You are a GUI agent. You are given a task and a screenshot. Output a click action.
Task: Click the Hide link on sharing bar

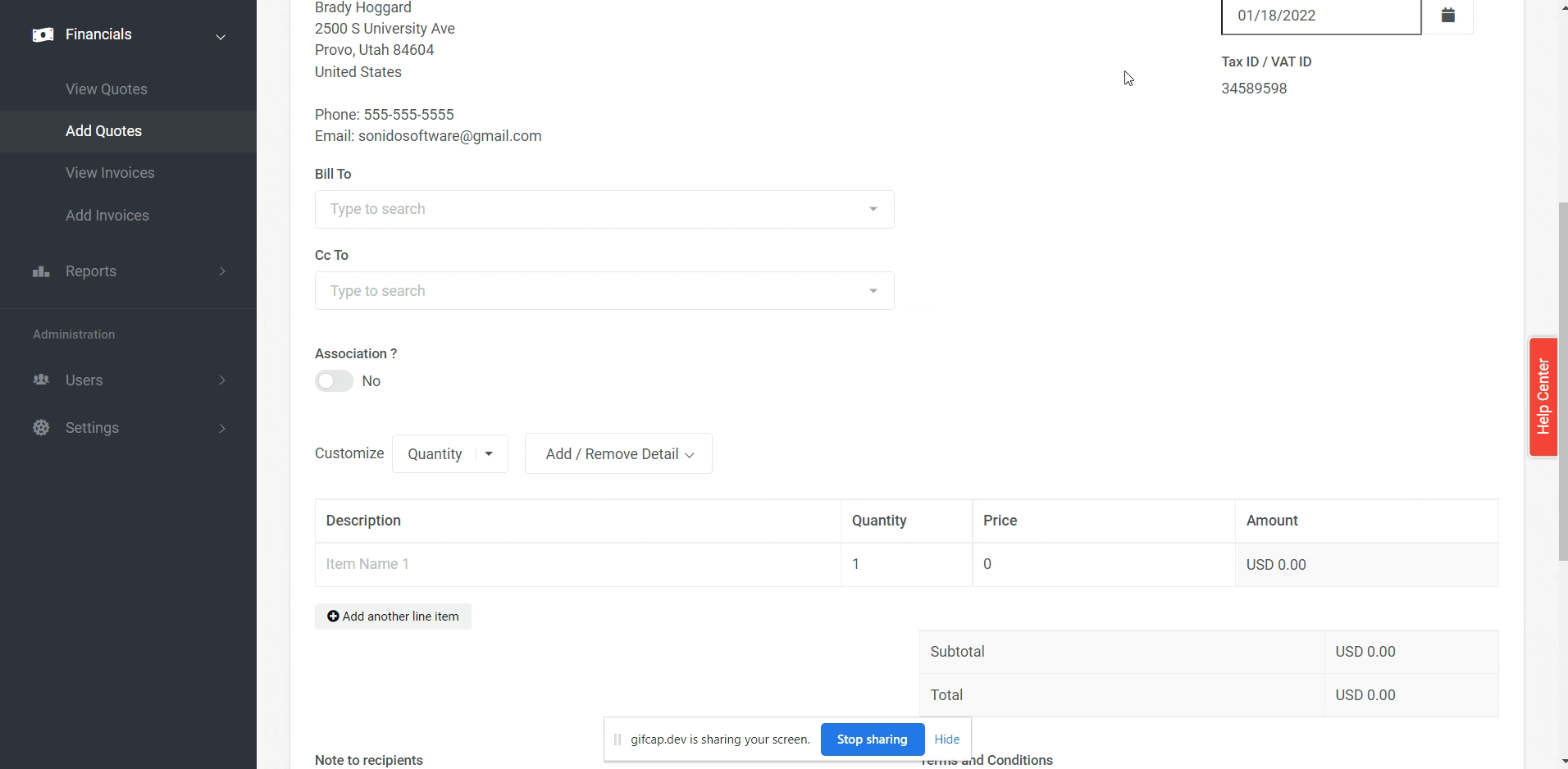(x=946, y=739)
